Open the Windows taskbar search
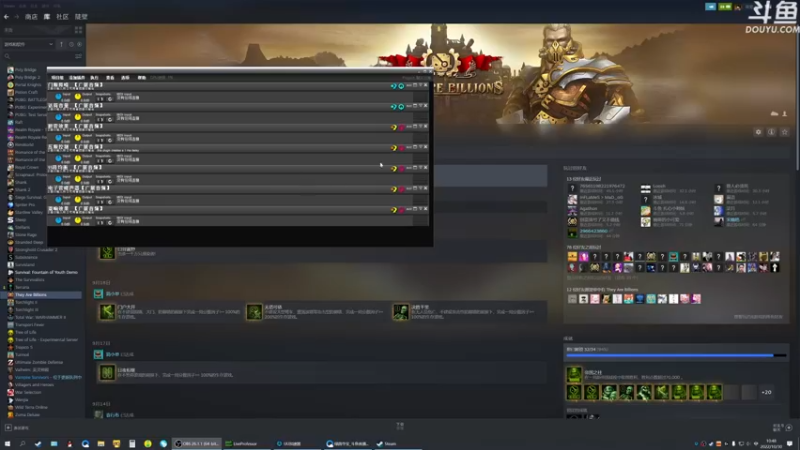 22,444
